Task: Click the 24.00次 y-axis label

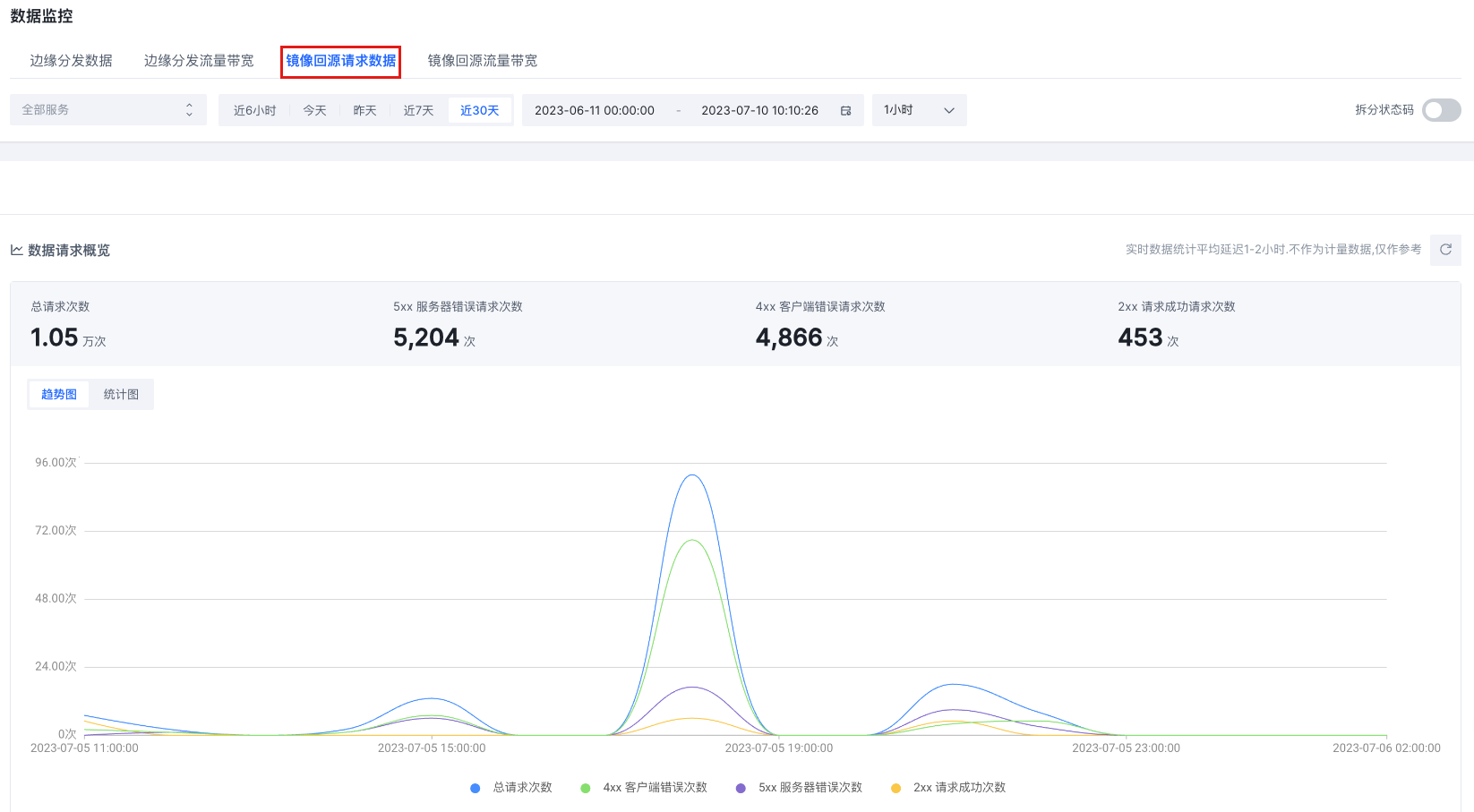Action: point(56,667)
